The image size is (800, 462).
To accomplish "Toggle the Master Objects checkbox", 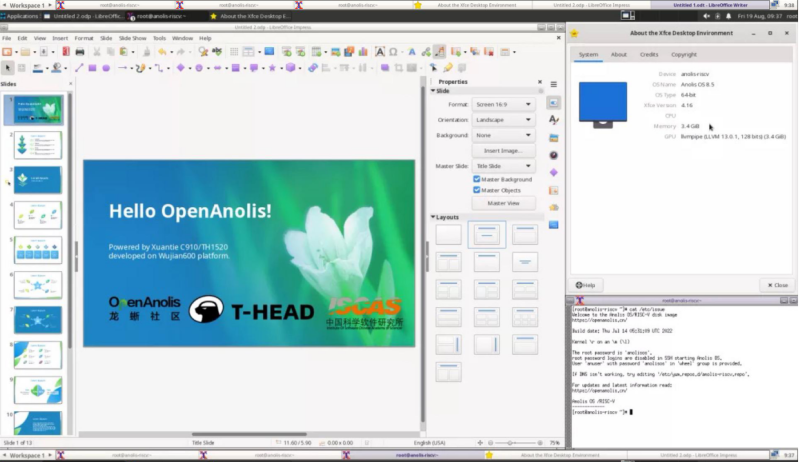I will click(x=477, y=190).
